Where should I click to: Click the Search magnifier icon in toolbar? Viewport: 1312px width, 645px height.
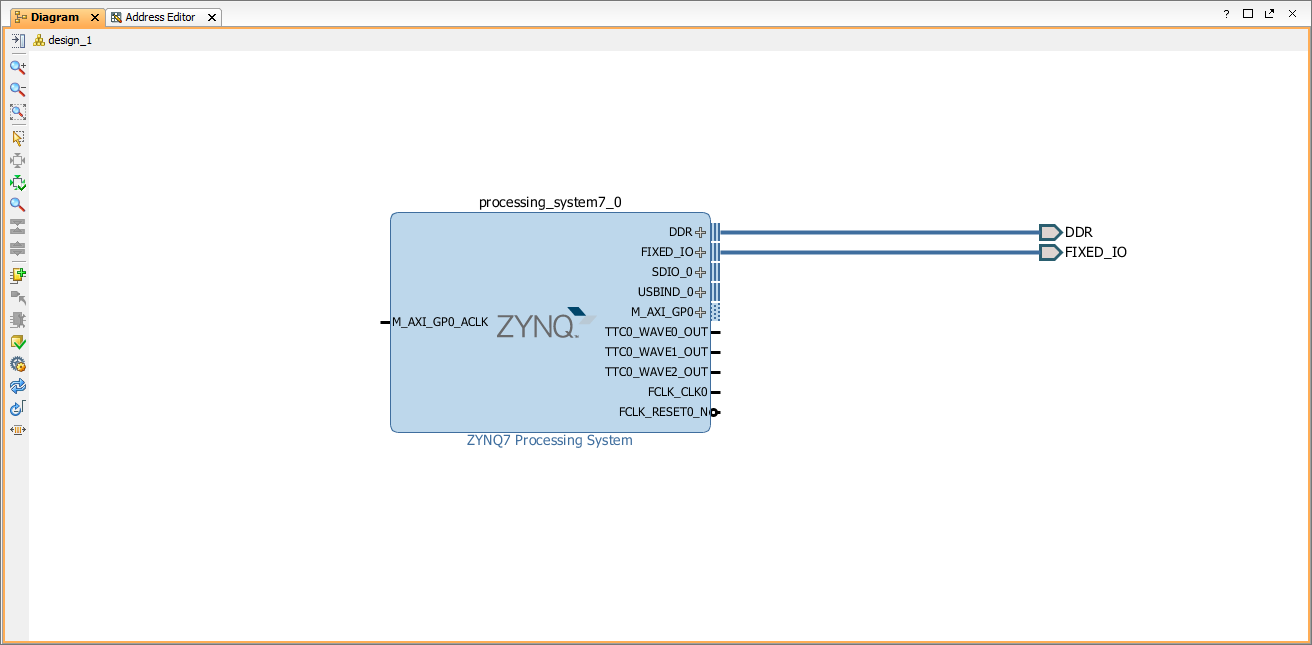coord(17,205)
